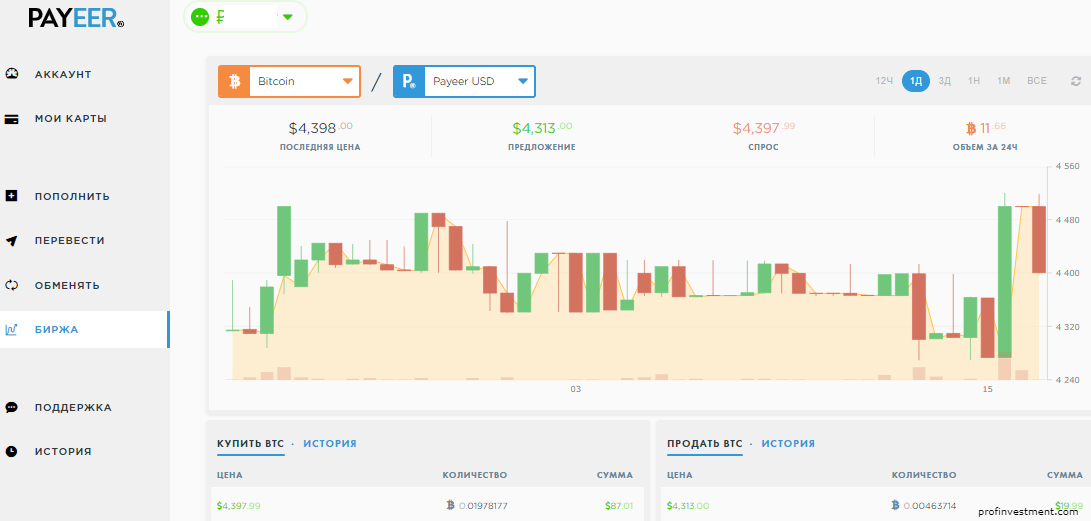Click the plus icon beside ПОПОЛНИТЬ
Image resolution: width=1091 pixels, height=521 pixels.
(x=11, y=196)
